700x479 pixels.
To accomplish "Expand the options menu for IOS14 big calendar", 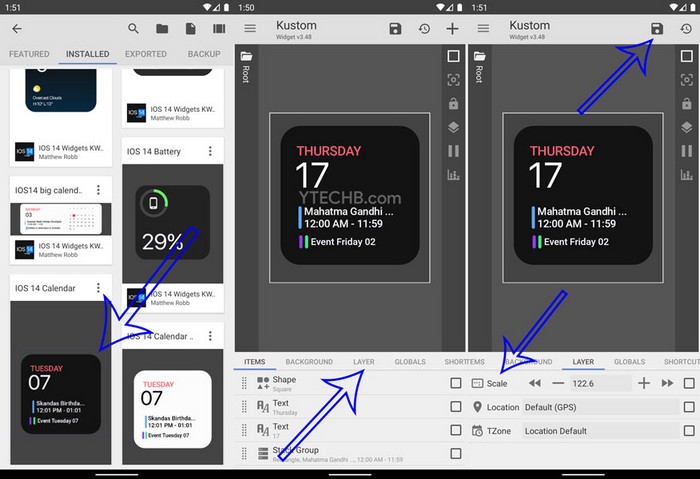I will coord(98,190).
